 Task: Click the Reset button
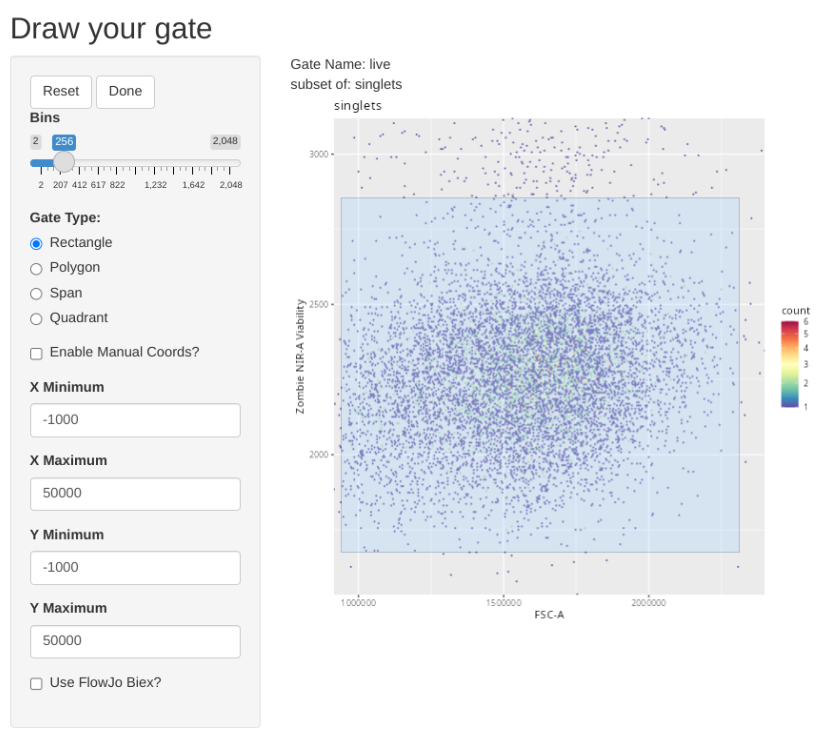[x=61, y=91]
